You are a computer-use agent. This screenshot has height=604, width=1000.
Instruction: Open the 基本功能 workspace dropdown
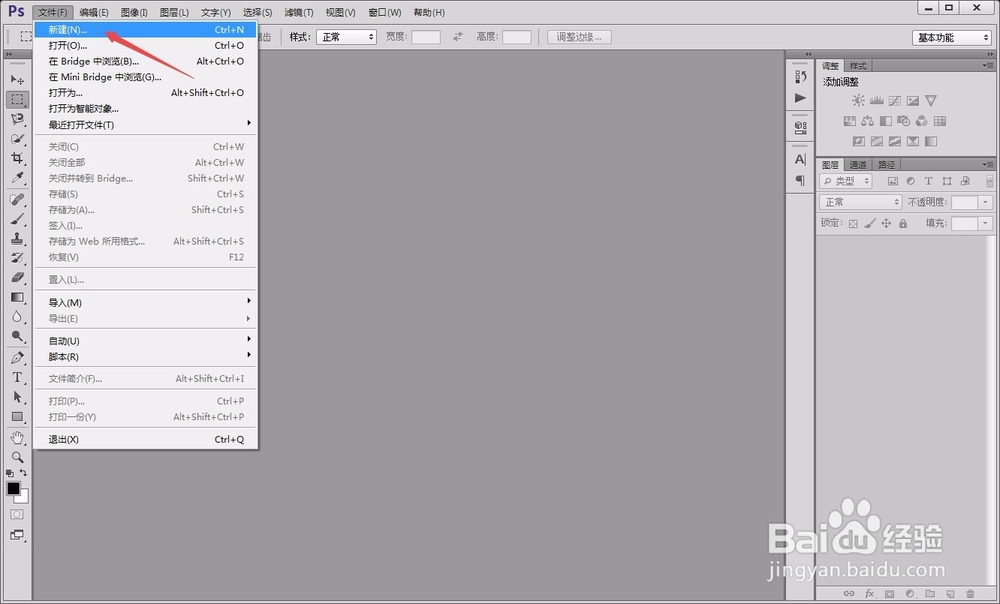point(950,37)
